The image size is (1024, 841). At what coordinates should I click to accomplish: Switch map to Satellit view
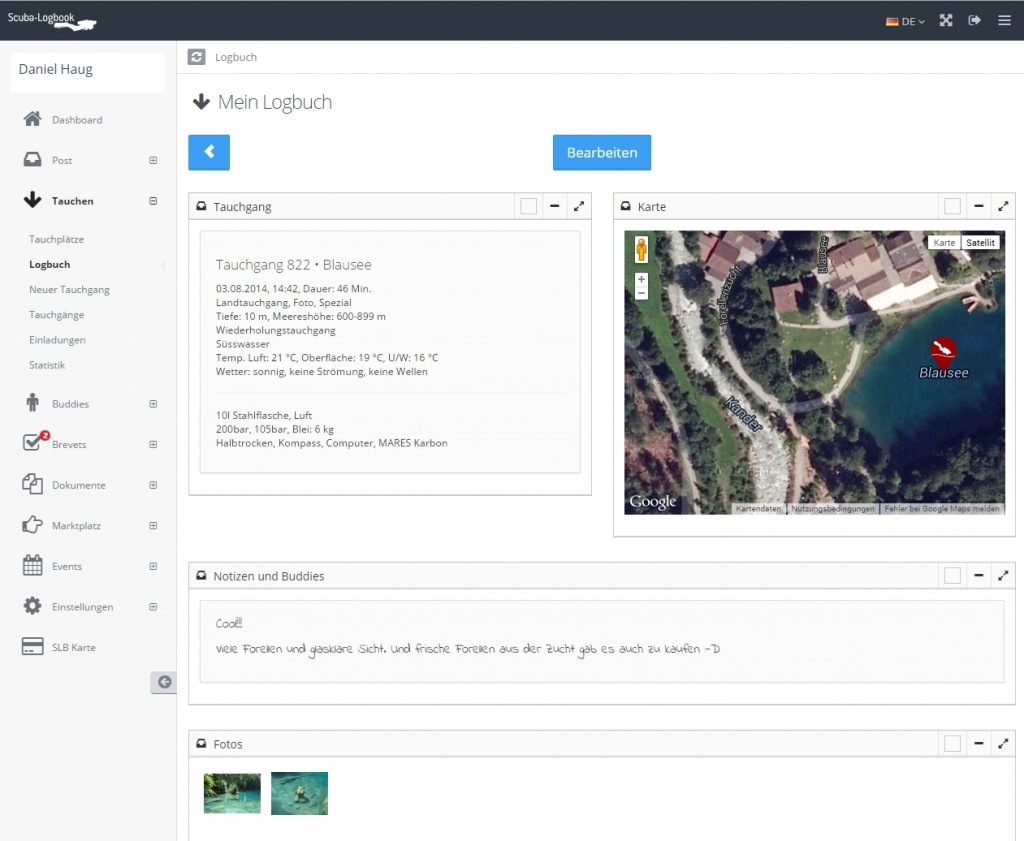tap(980, 243)
